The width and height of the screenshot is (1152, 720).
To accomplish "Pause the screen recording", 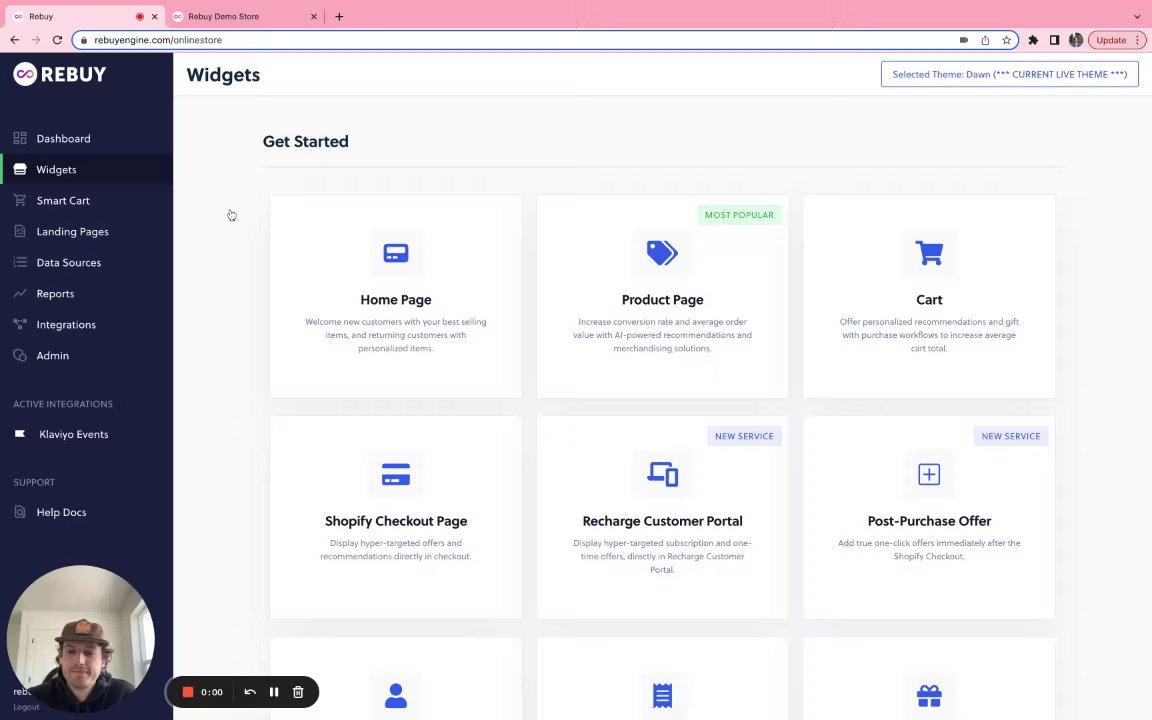I will 274,692.
